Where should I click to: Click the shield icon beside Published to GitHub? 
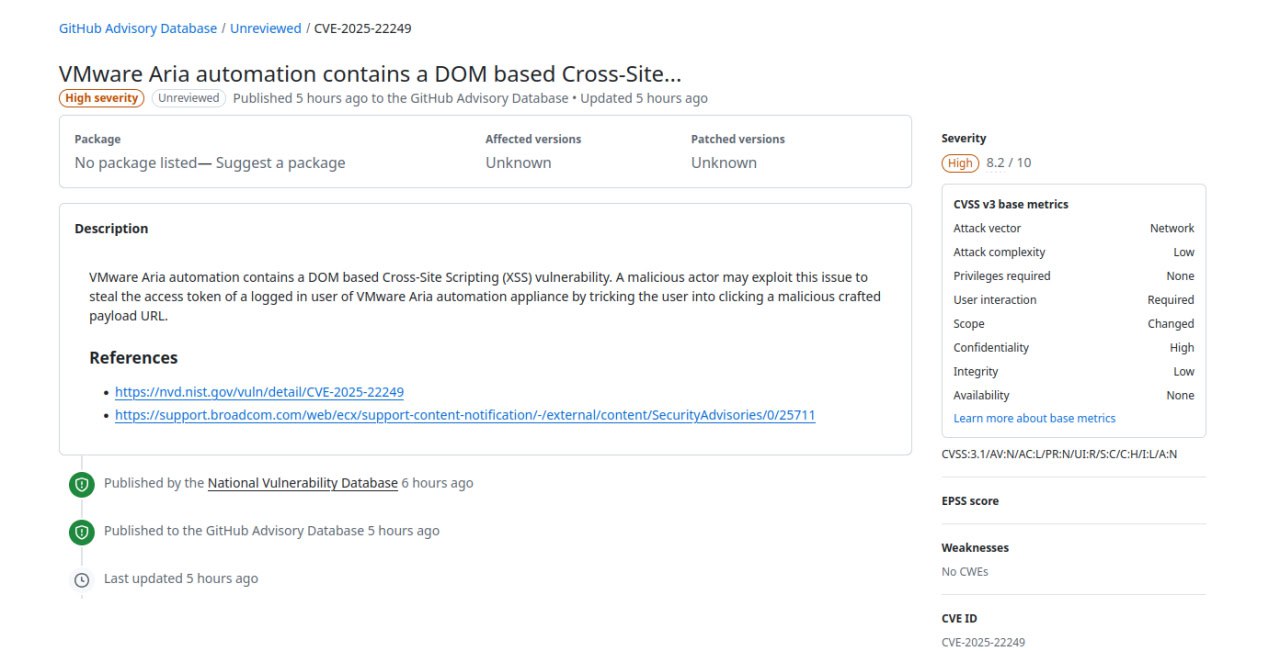82,532
